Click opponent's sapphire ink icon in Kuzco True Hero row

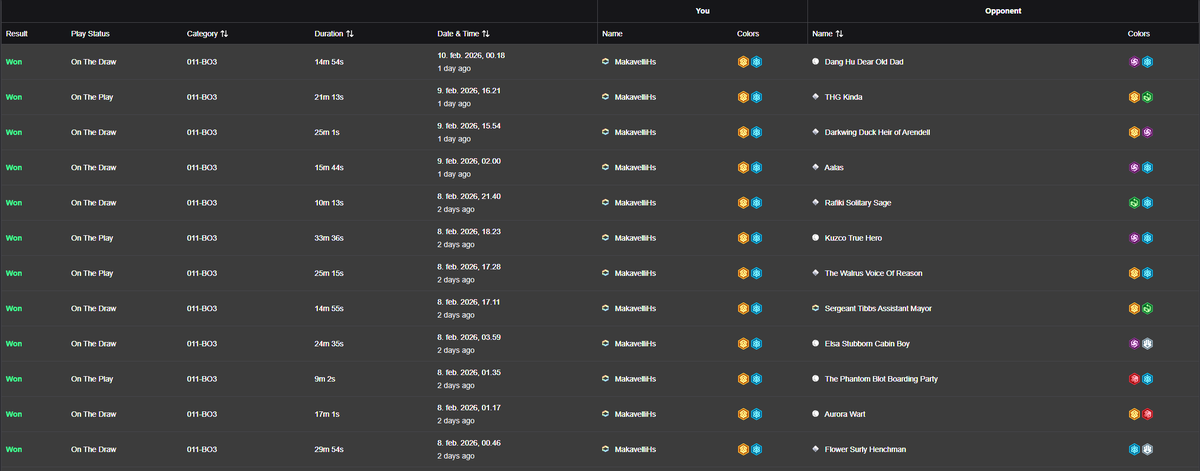point(1148,238)
